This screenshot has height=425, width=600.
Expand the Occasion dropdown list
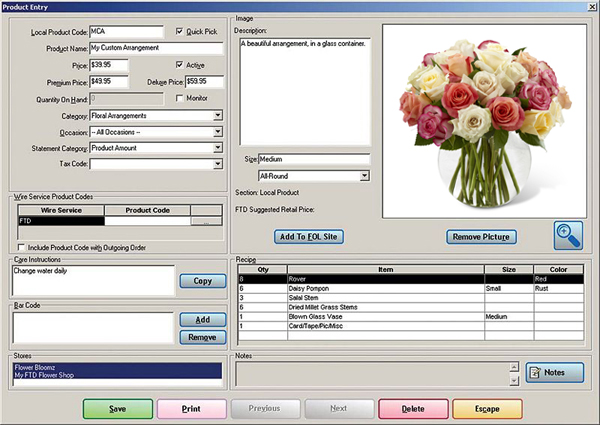click(x=217, y=132)
